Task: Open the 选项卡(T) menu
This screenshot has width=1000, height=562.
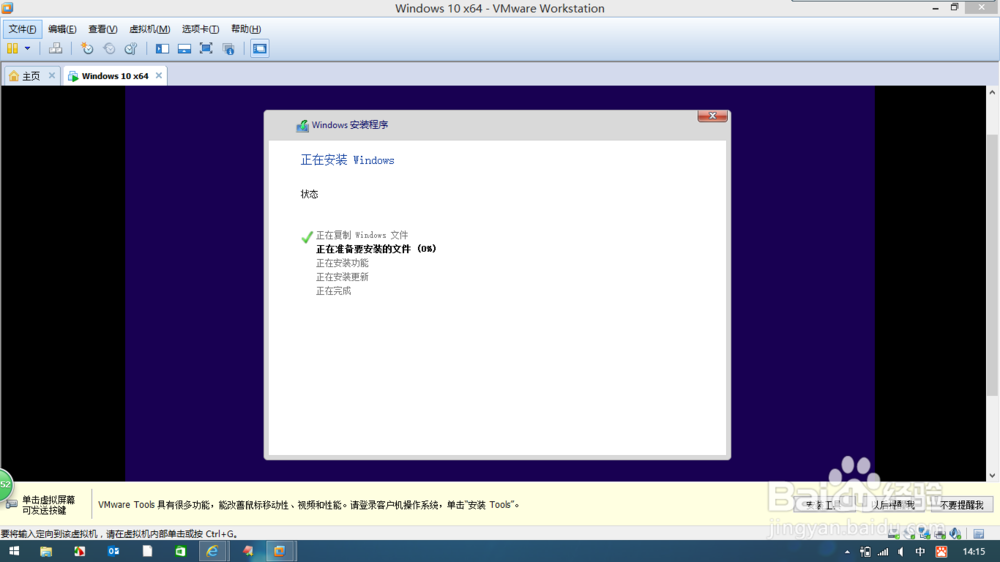Action: (x=200, y=29)
